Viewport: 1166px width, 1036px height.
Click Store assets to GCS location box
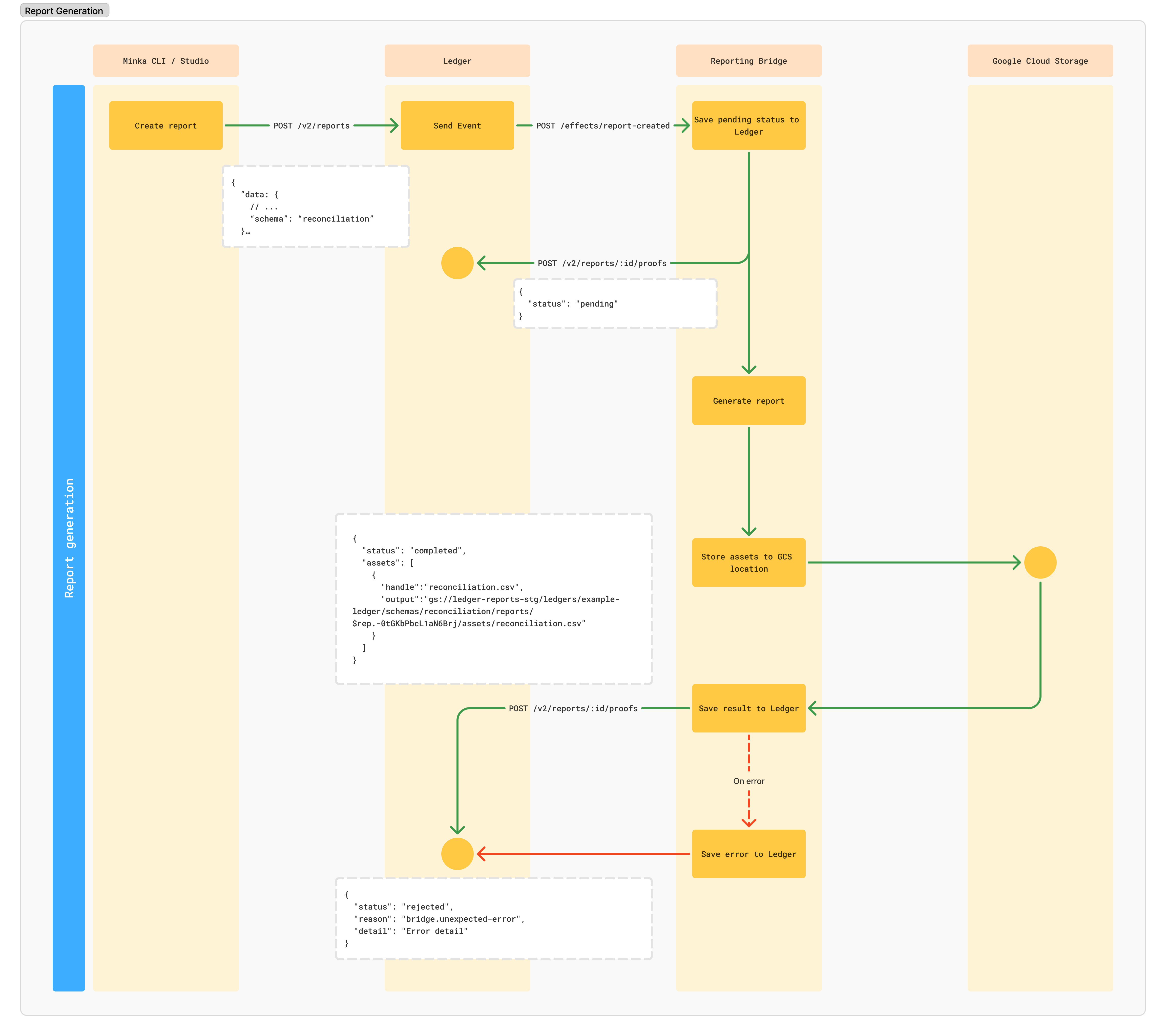(x=748, y=562)
